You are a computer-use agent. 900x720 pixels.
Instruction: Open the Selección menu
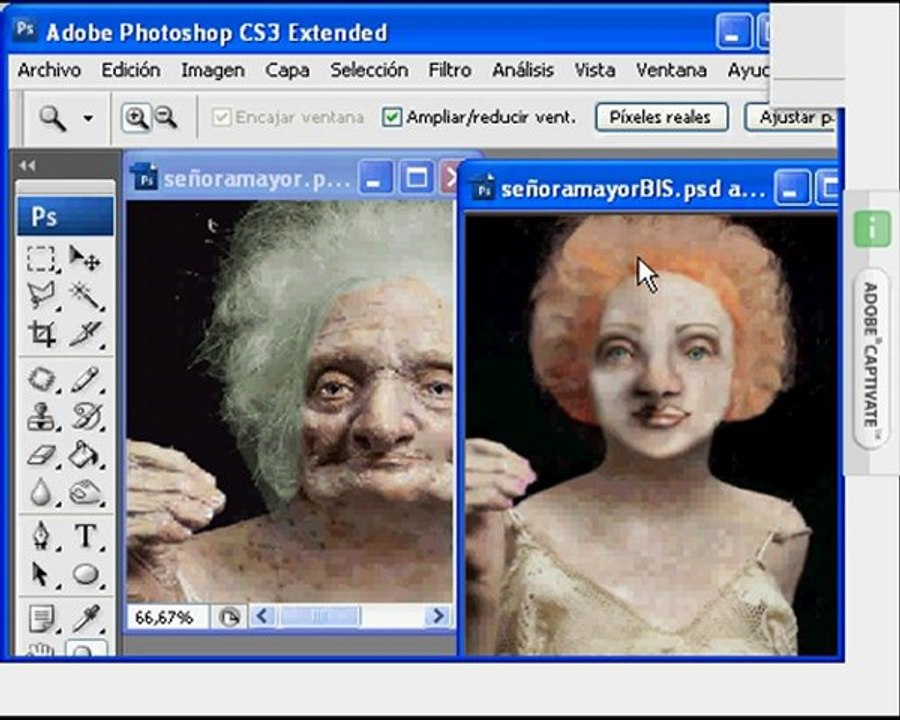pyautogui.click(x=369, y=70)
